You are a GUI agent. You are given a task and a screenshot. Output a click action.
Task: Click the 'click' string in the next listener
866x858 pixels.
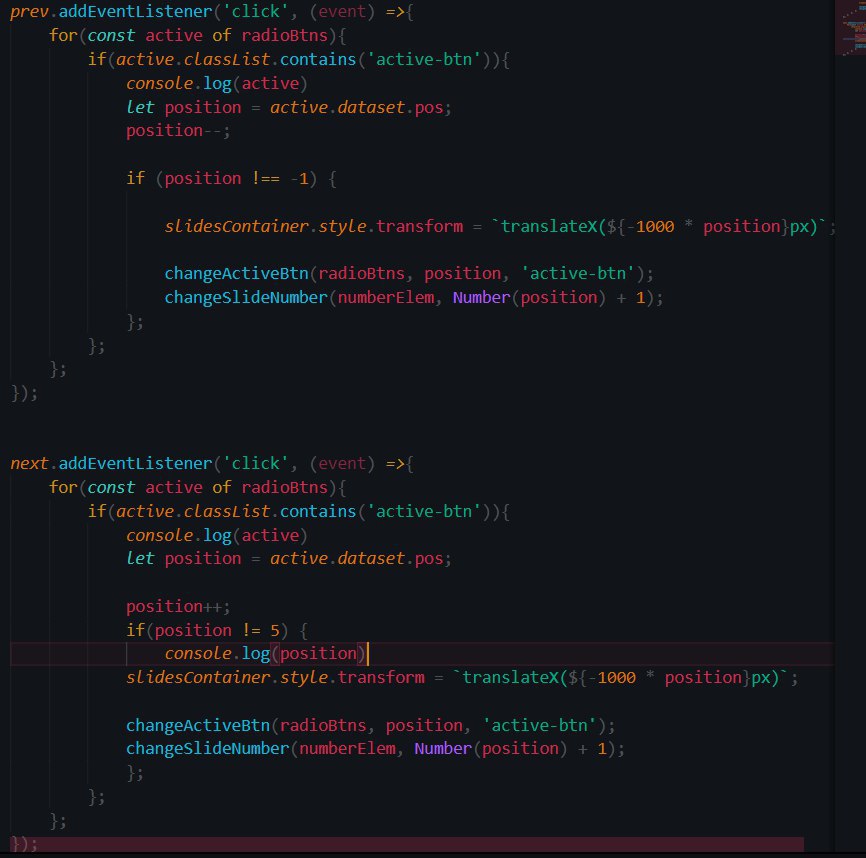[x=255, y=463]
